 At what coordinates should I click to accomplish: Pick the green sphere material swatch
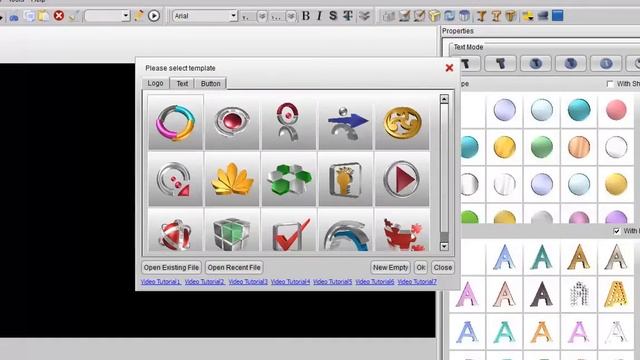point(542,147)
